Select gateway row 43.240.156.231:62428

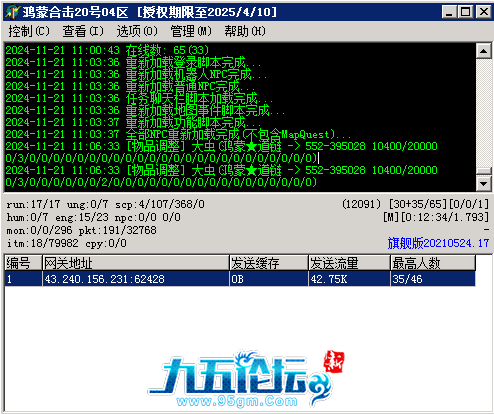coord(240,279)
